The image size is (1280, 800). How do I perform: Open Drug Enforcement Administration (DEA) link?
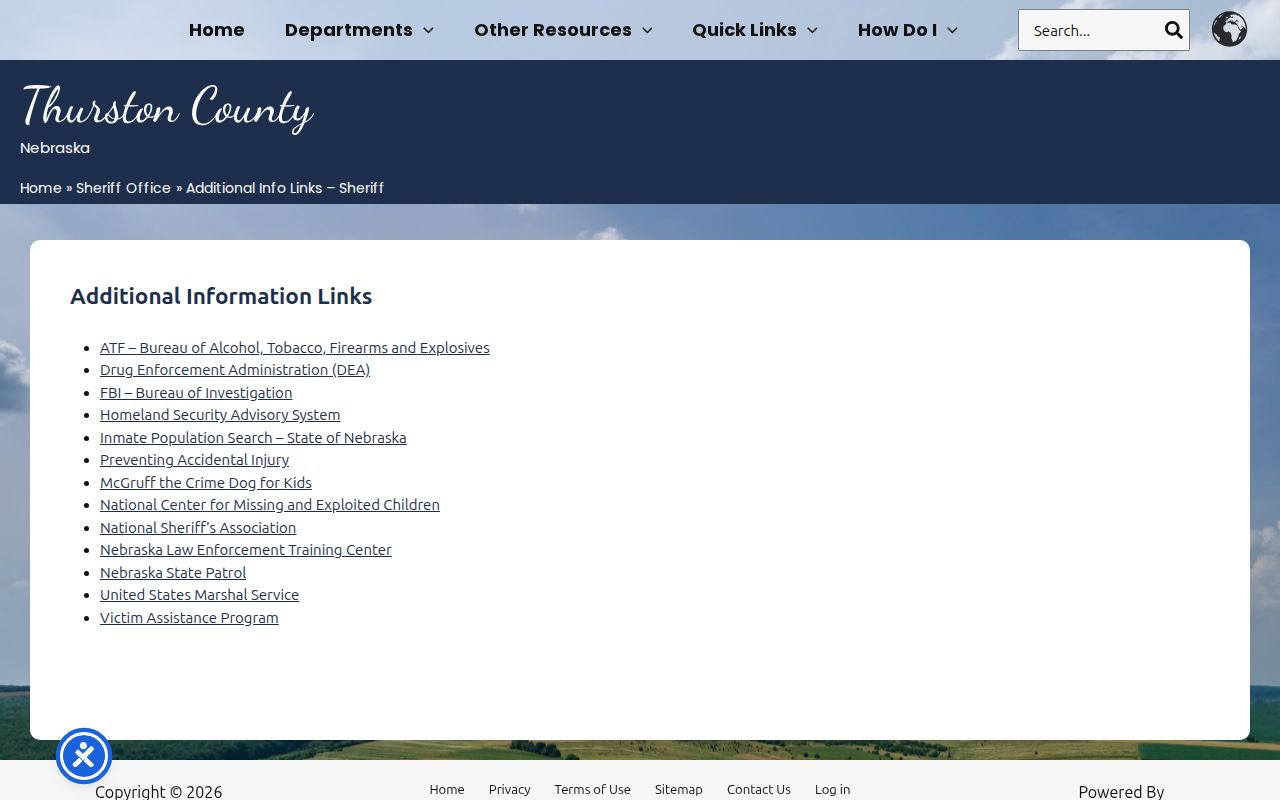[235, 370]
